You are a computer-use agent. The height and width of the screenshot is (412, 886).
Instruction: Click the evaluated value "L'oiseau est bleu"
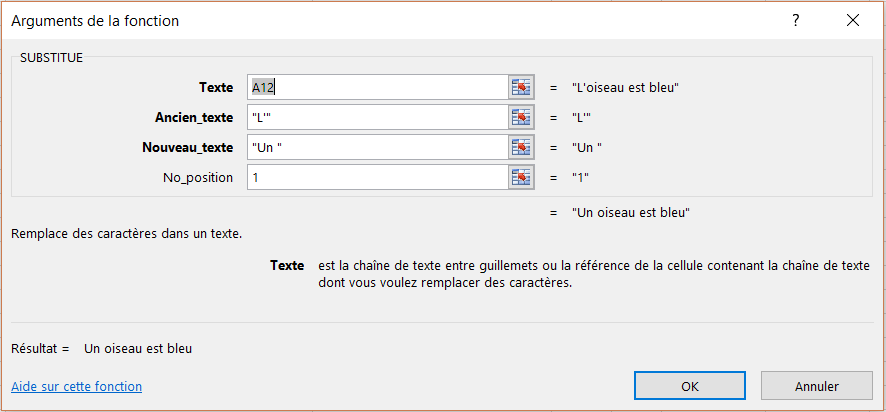625,87
